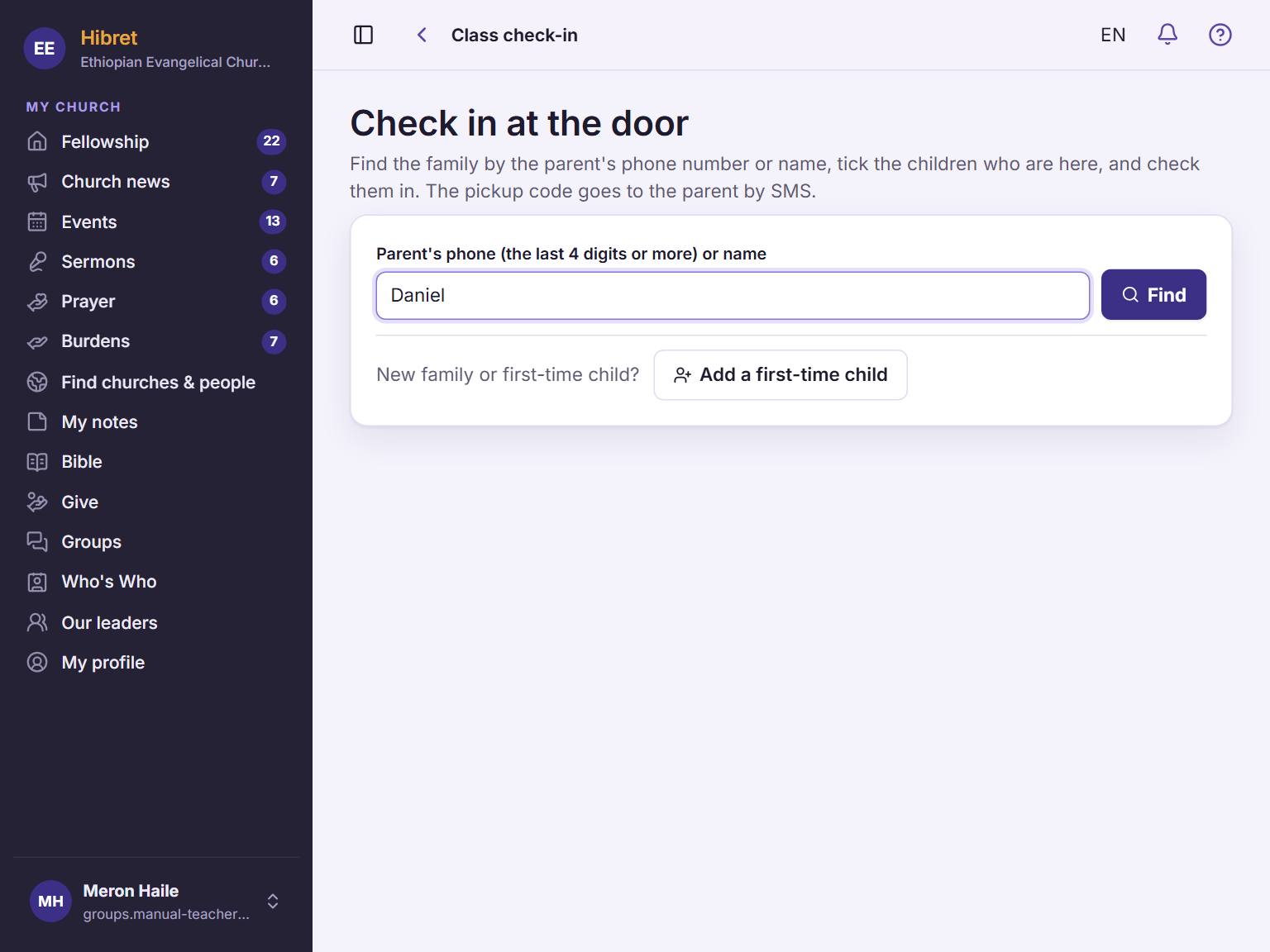Open the Sermons page
The image size is (1270, 952).
(x=156, y=261)
